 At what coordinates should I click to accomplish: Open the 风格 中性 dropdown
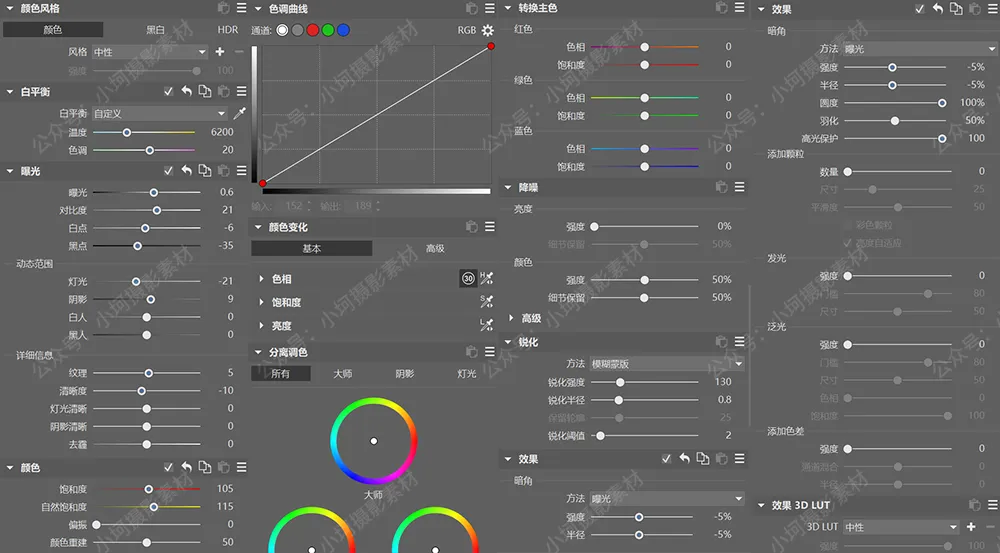pyautogui.click(x=150, y=52)
